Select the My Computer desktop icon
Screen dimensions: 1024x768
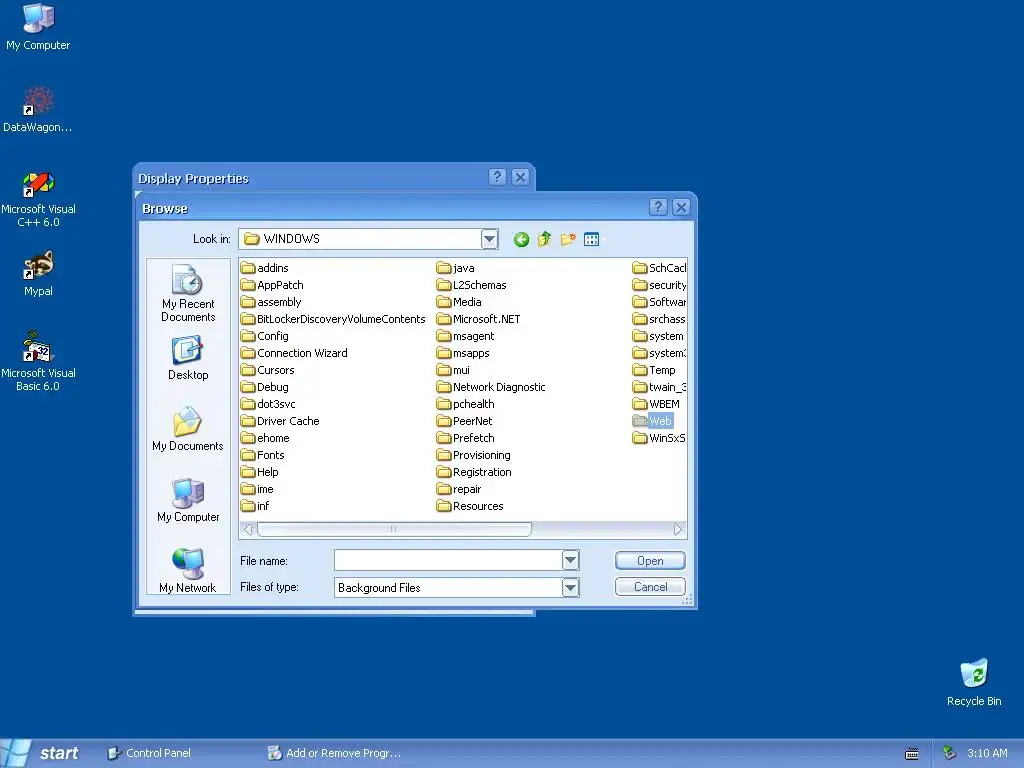[38, 27]
